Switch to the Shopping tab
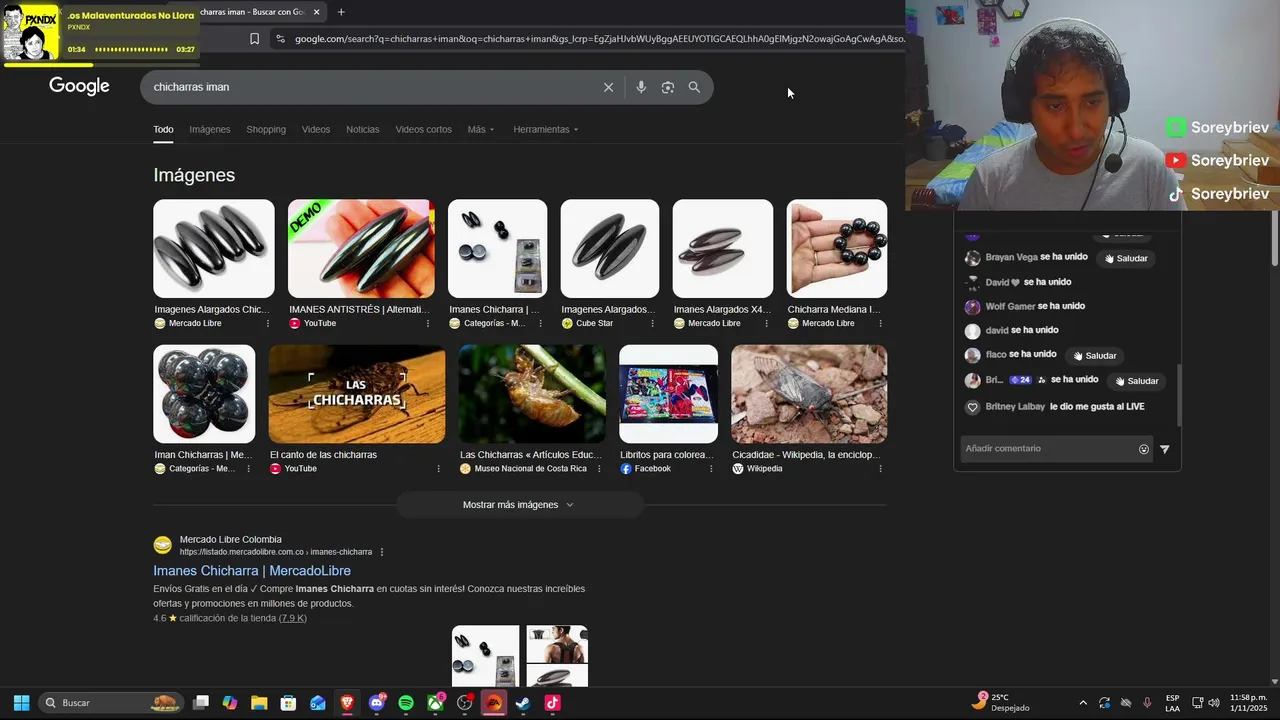This screenshot has width=1280, height=720. pos(266,129)
